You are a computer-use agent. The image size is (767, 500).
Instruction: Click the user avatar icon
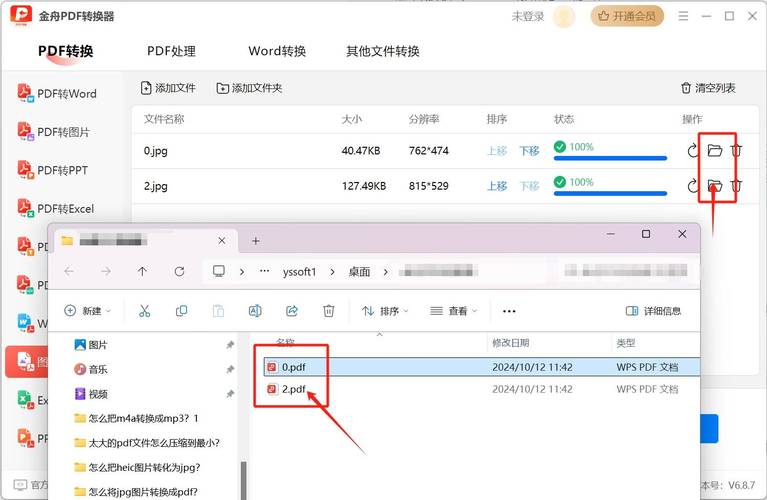pos(564,17)
